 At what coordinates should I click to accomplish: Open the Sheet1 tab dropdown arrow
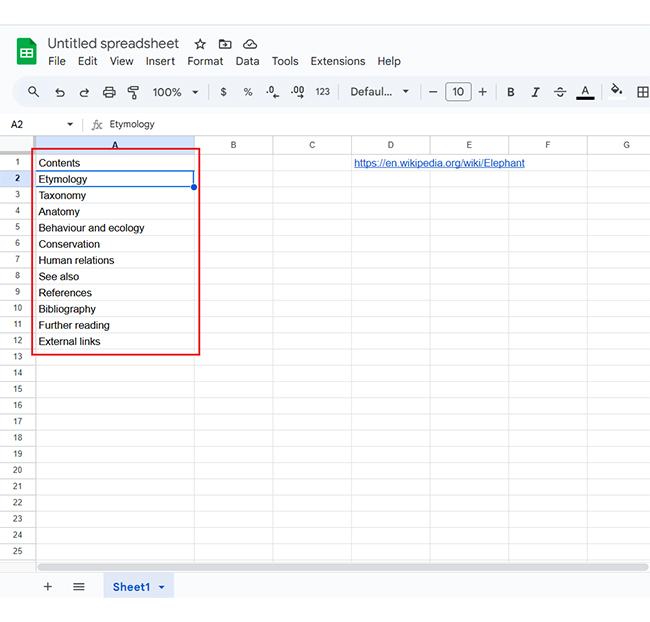tap(162, 587)
